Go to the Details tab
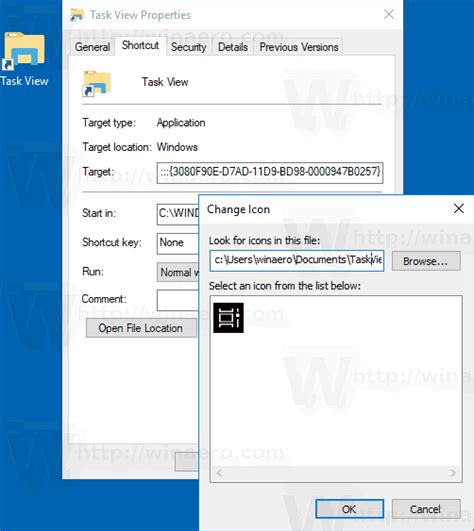474x531 pixels. pos(233,47)
